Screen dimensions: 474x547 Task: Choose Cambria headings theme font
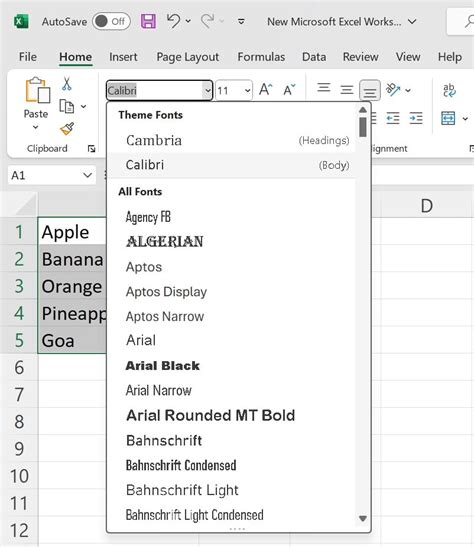point(231,140)
